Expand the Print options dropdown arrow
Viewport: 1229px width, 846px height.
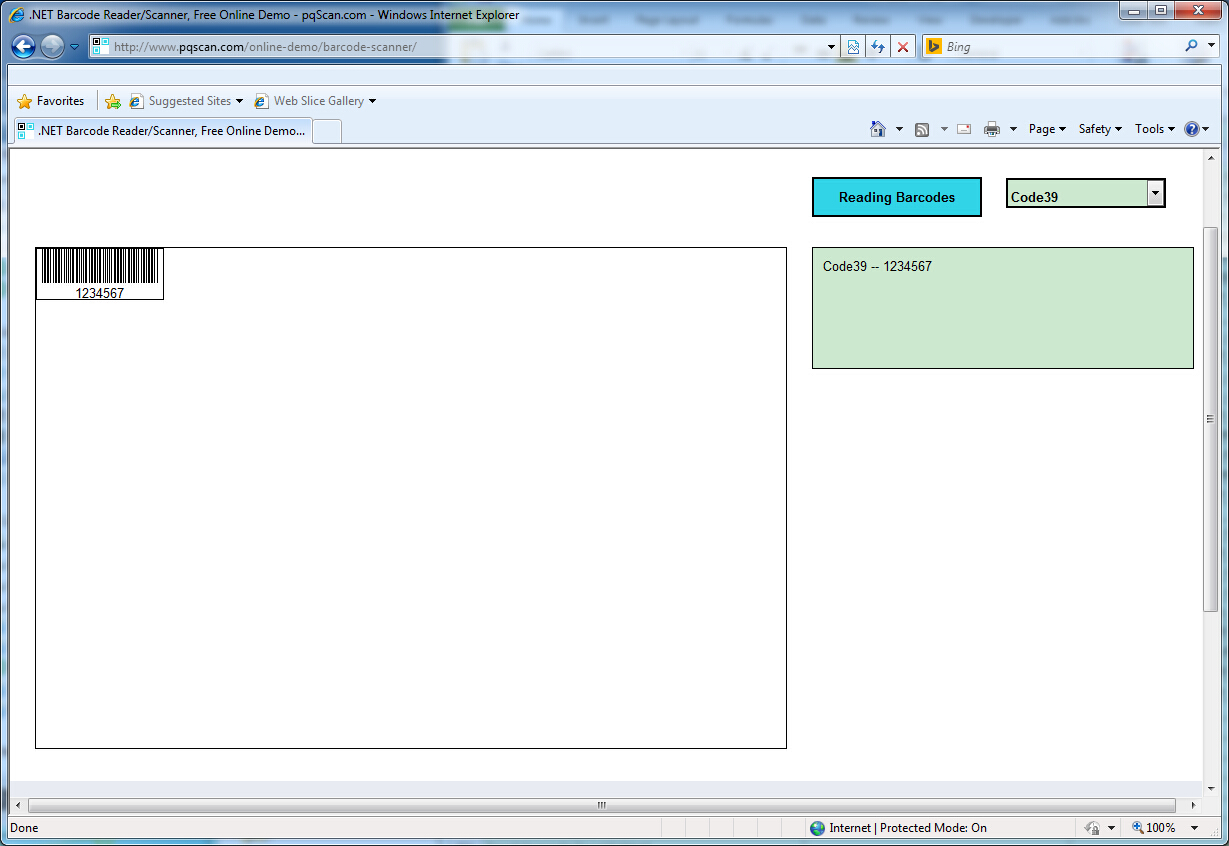pos(1013,129)
